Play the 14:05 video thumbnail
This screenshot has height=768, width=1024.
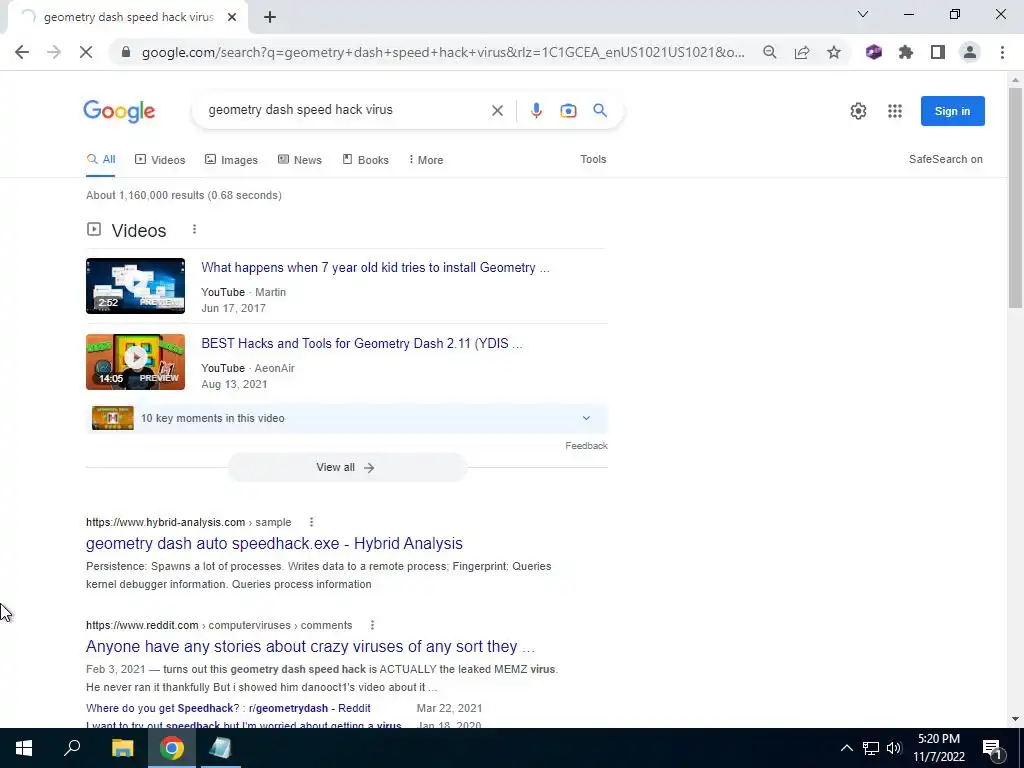pyautogui.click(x=135, y=362)
